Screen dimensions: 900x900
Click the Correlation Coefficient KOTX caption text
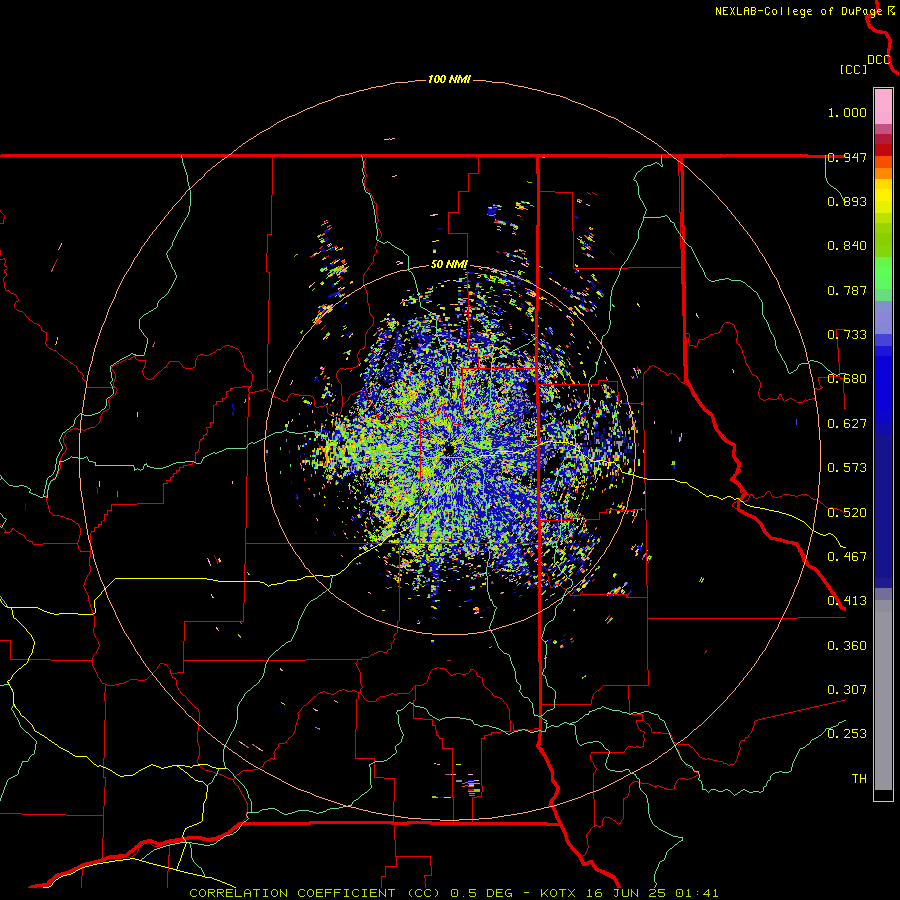click(x=453, y=893)
